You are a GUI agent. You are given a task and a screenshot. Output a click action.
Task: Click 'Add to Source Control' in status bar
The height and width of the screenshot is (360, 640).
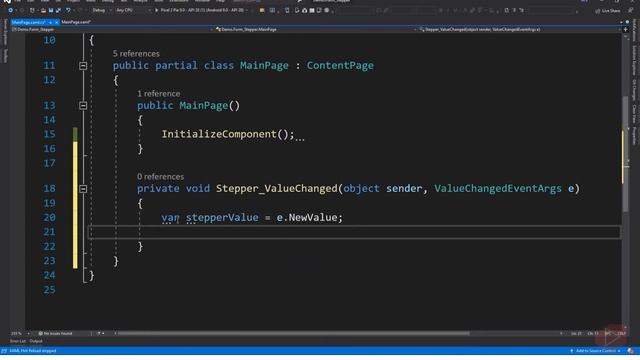coord(596,351)
